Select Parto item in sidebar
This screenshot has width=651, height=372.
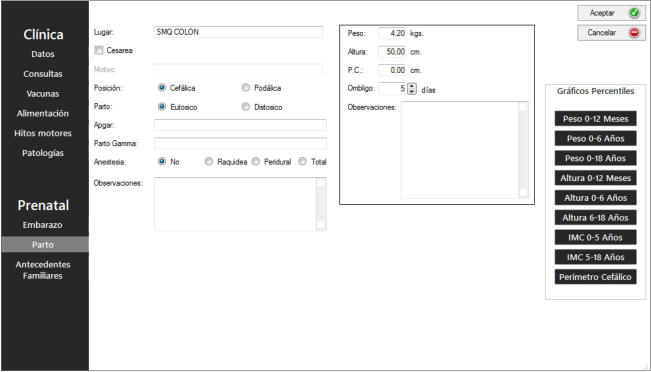coord(45,245)
